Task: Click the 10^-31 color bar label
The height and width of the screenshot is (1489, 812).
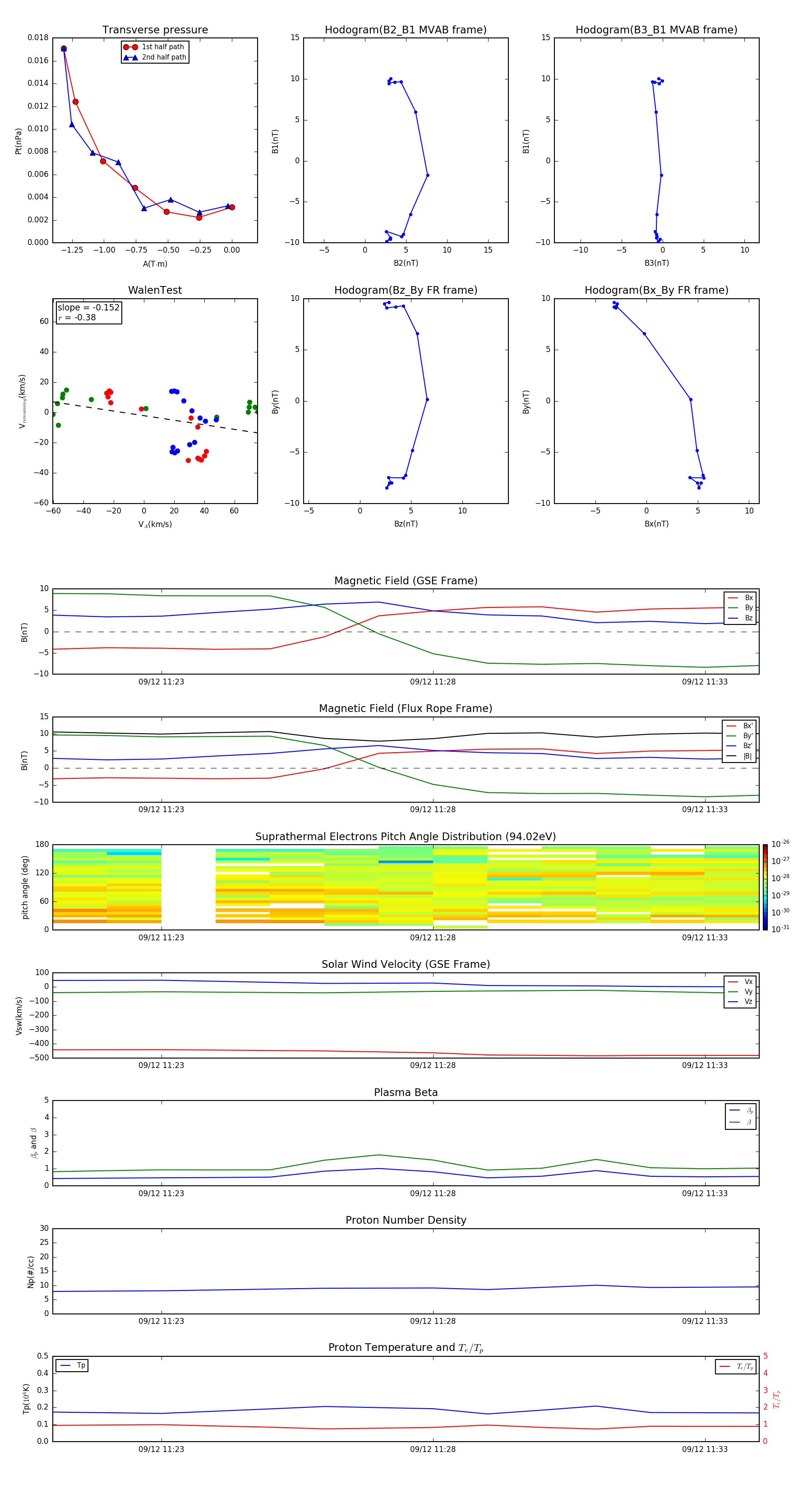Action: tap(780, 929)
